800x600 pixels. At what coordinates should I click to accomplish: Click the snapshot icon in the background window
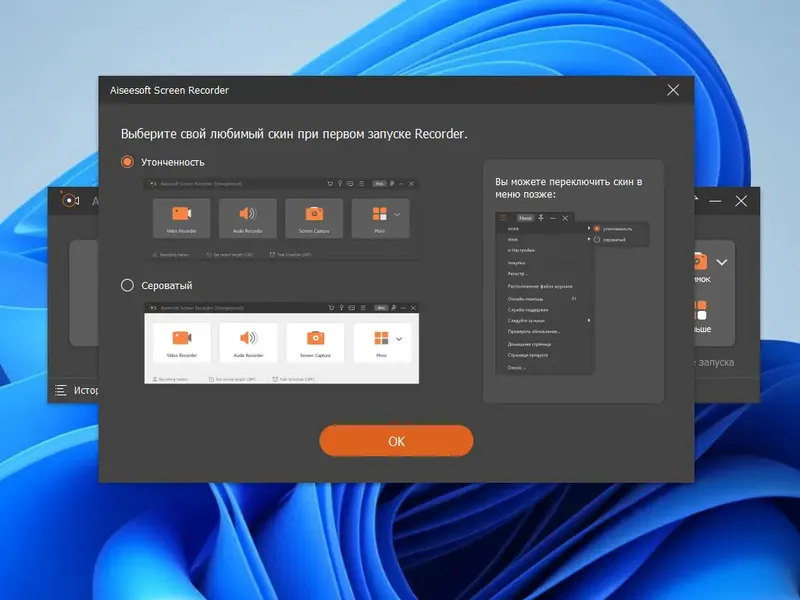click(700, 262)
